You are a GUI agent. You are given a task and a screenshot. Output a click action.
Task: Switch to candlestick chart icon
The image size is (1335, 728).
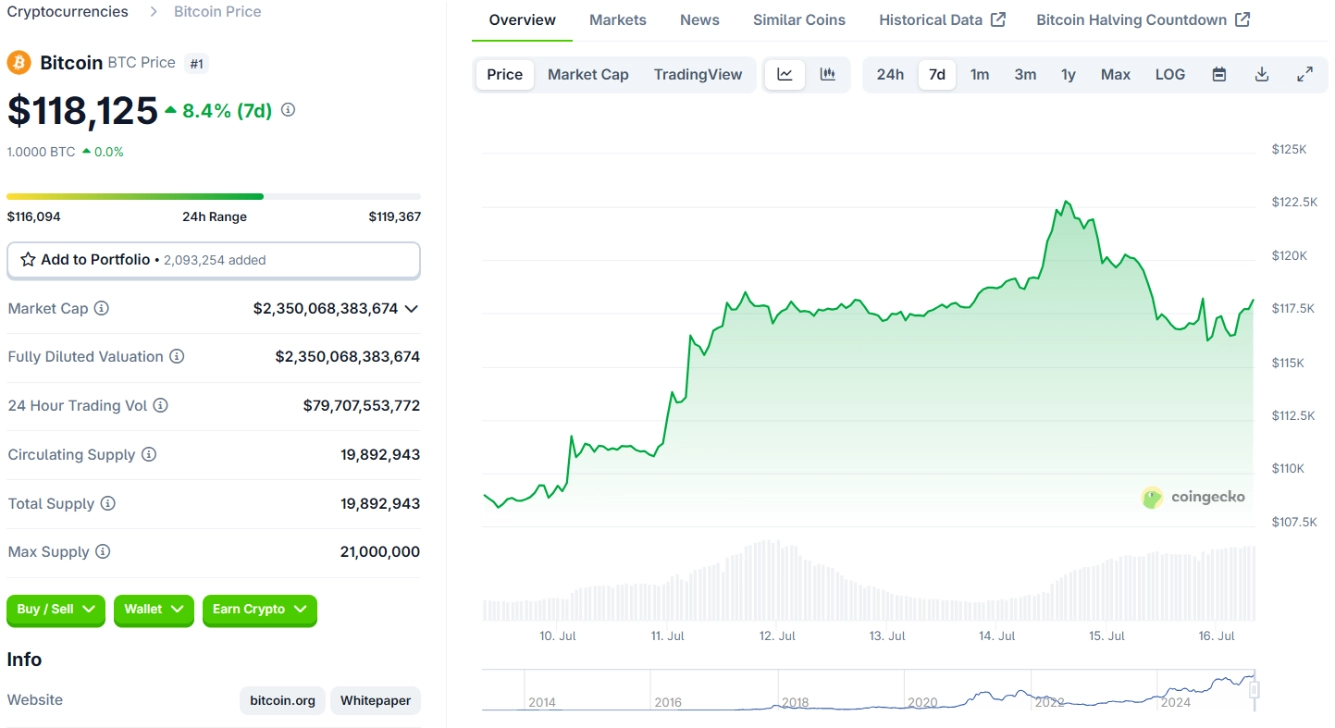pyautogui.click(x=828, y=74)
